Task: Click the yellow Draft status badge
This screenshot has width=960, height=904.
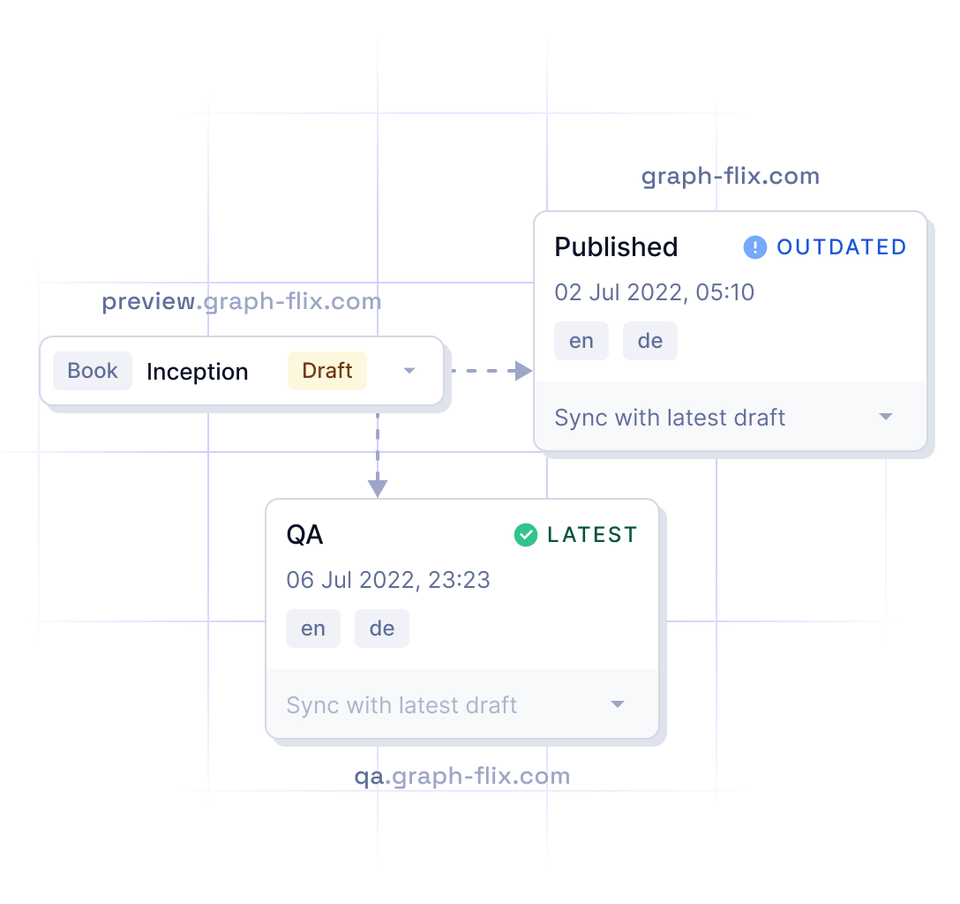Action: coord(327,371)
